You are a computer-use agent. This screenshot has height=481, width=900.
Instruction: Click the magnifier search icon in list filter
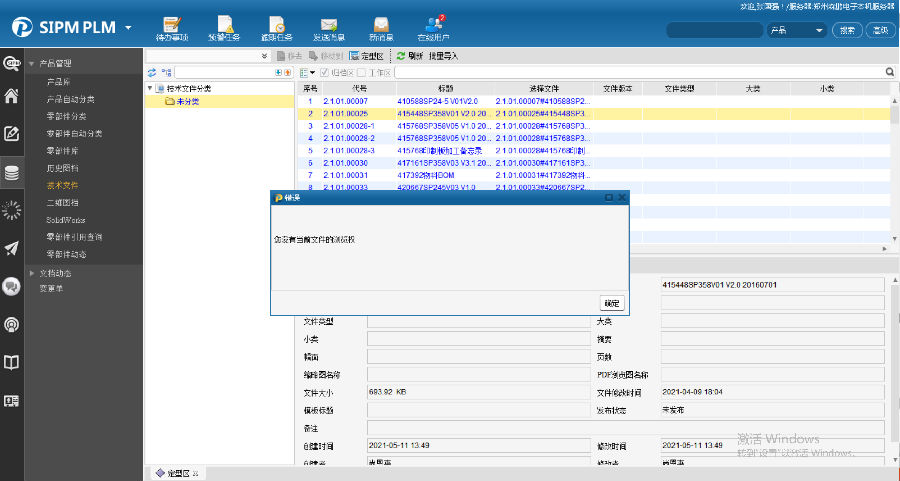889,72
